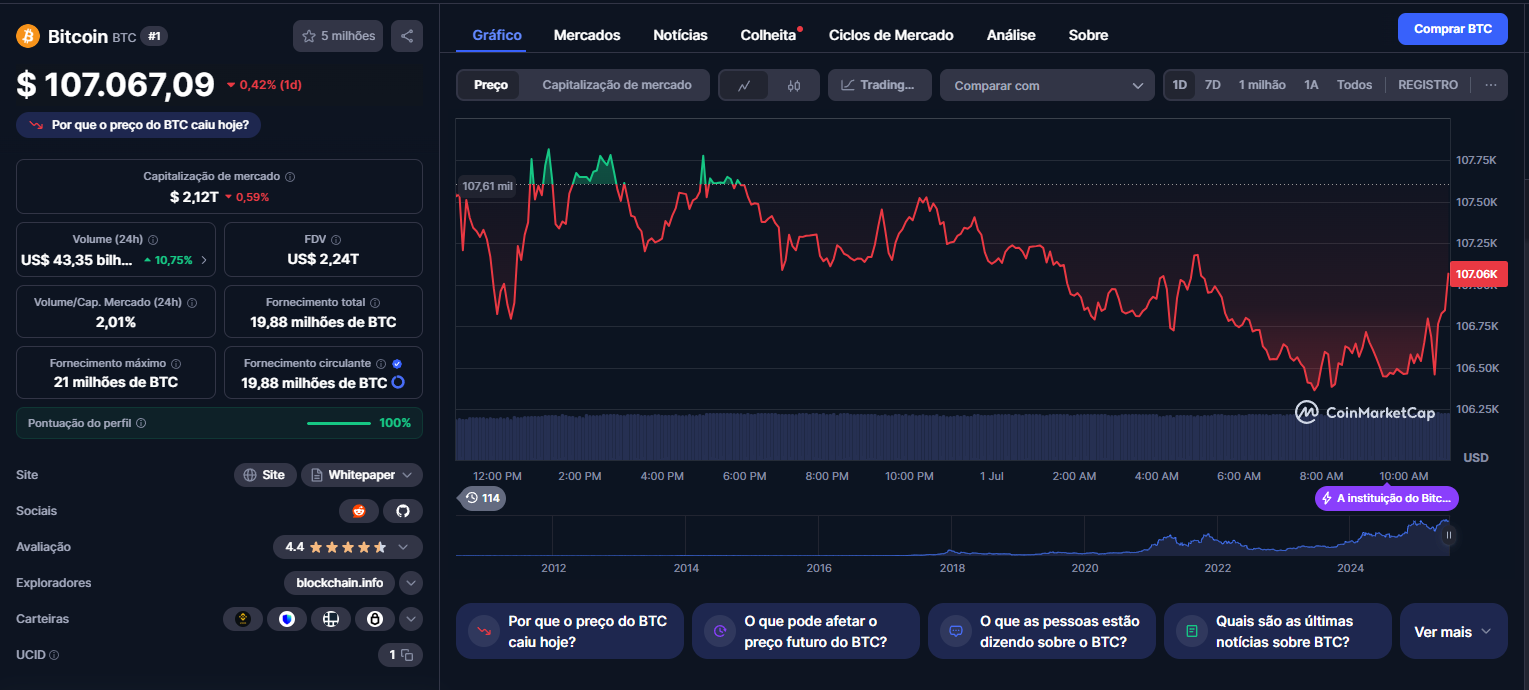Show info for Fornecimento máximo

tap(176, 364)
